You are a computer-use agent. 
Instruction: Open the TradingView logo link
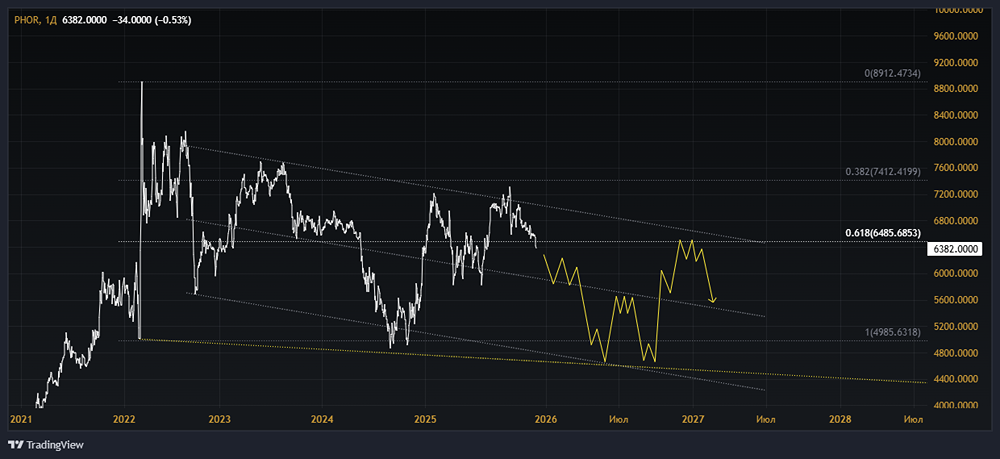[x=45, y=445]
